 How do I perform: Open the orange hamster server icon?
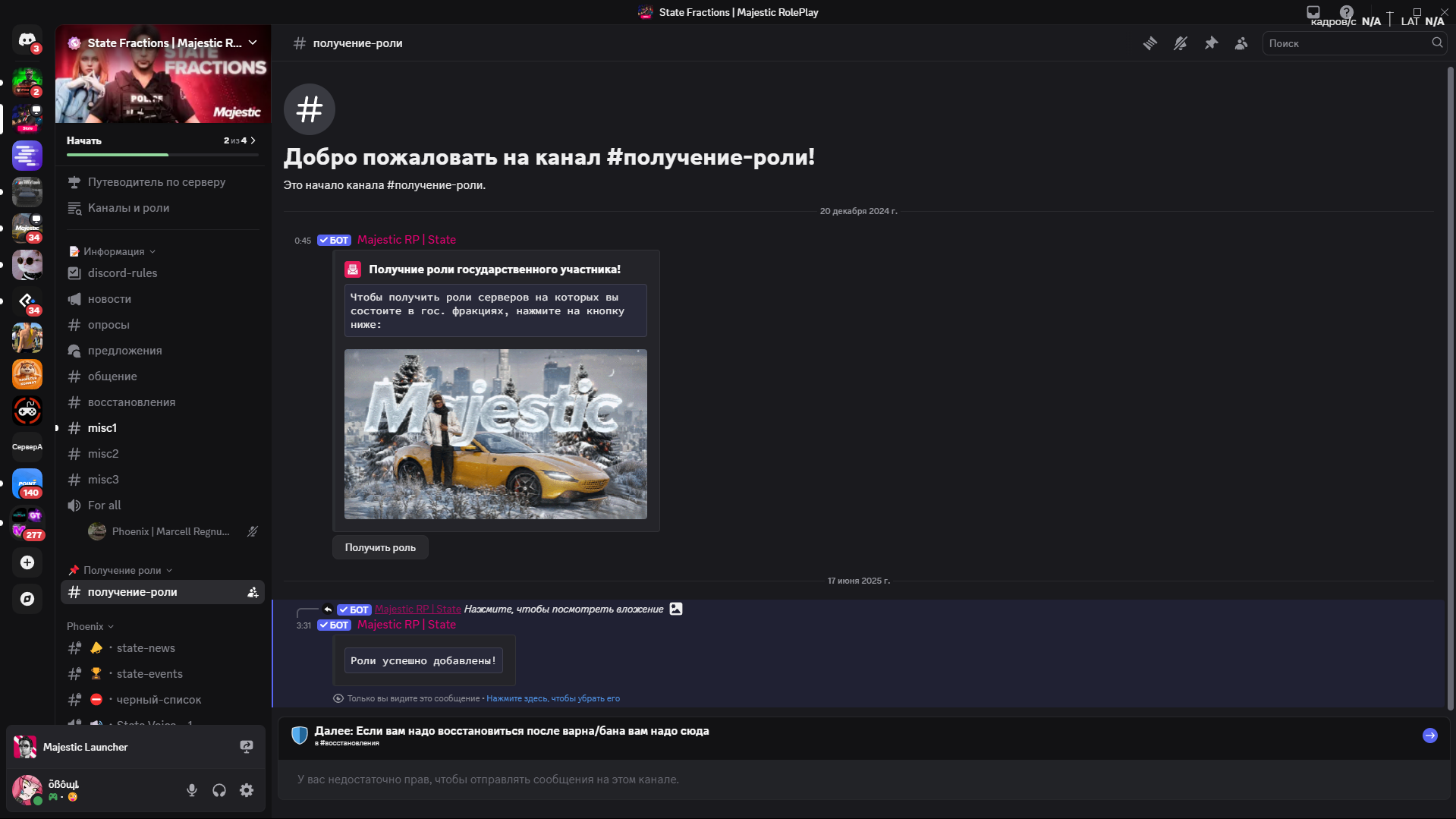(x=27, y=374)
